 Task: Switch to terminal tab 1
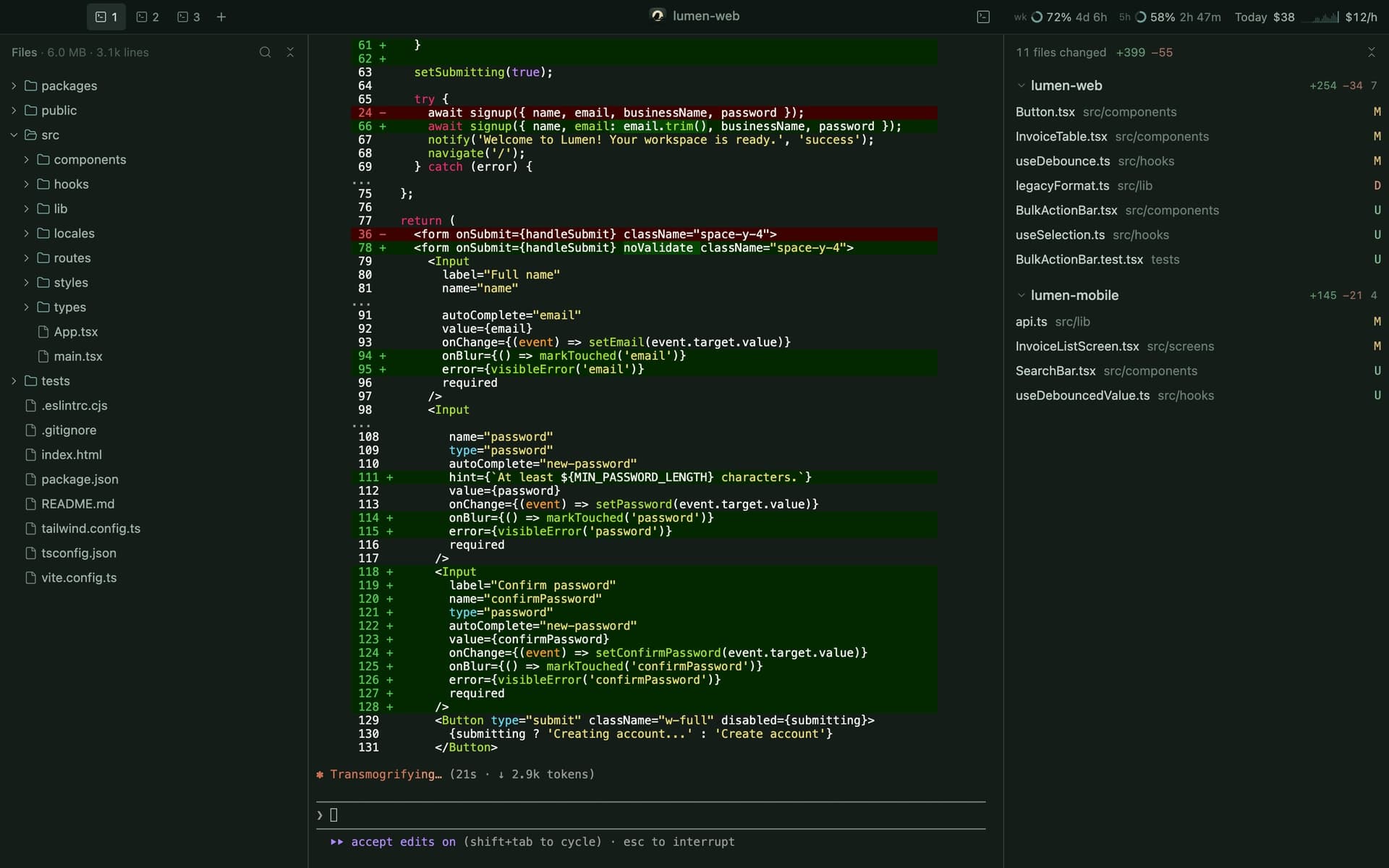pyautogui.click(x=106, y=17)
